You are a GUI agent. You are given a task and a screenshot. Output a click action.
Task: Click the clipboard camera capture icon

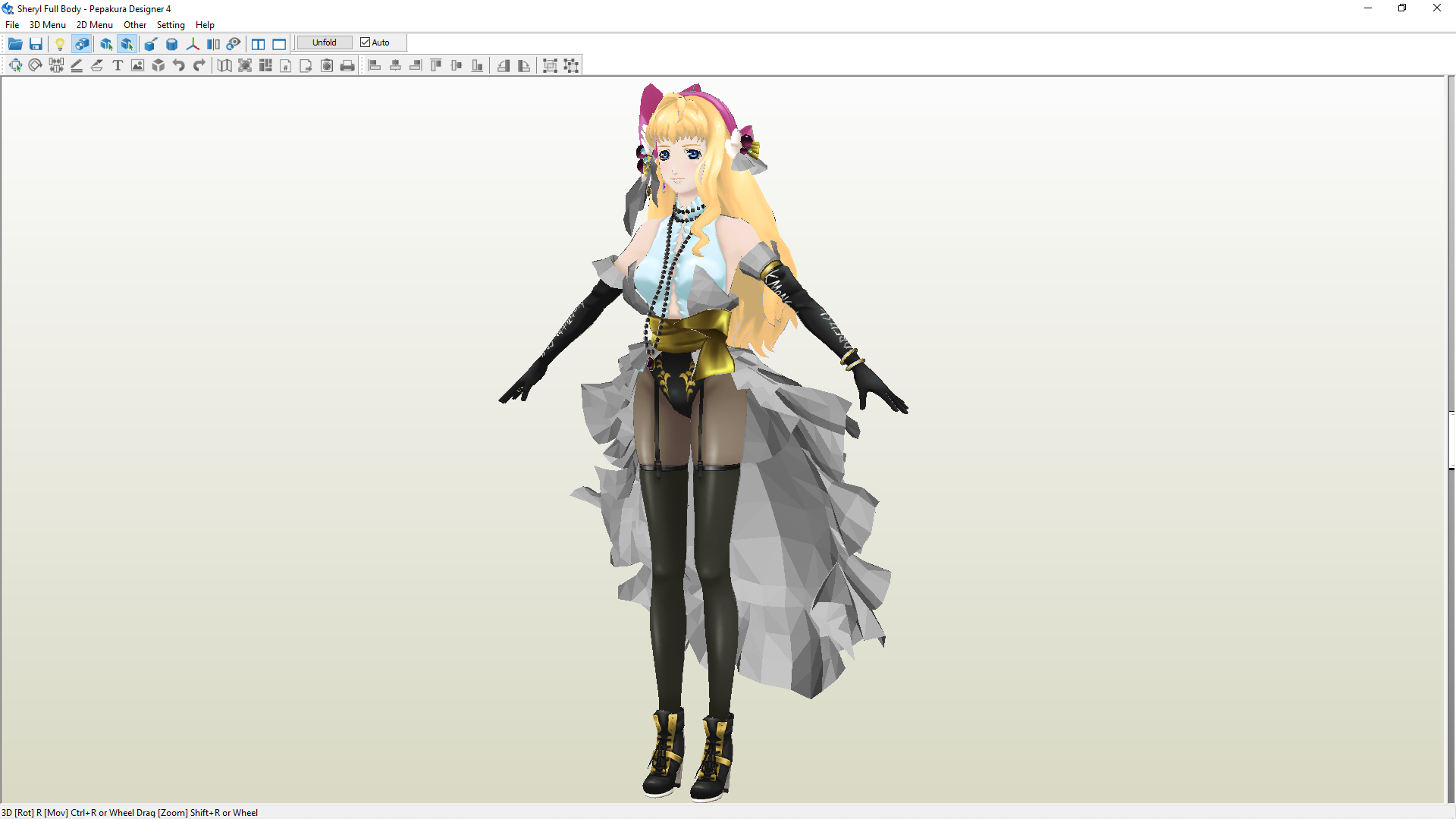pos(327,65)
